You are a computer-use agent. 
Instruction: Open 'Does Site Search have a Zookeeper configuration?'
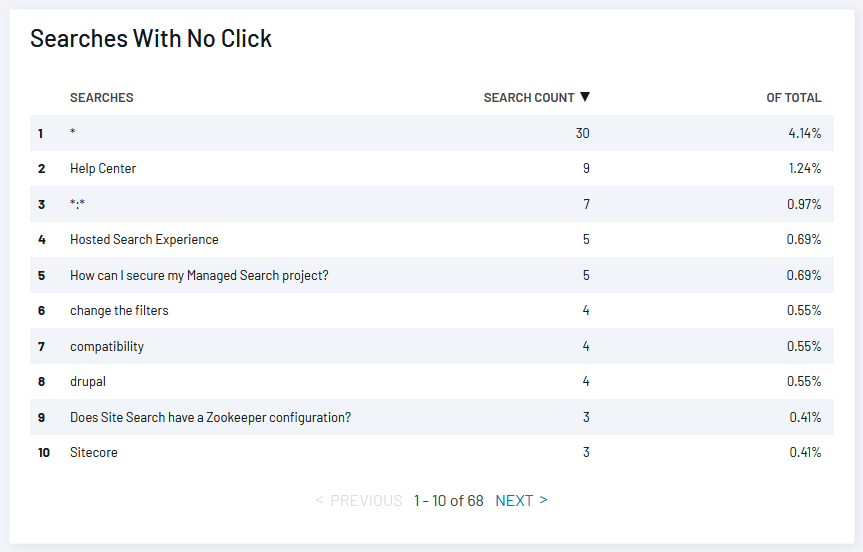click(210, 417)
